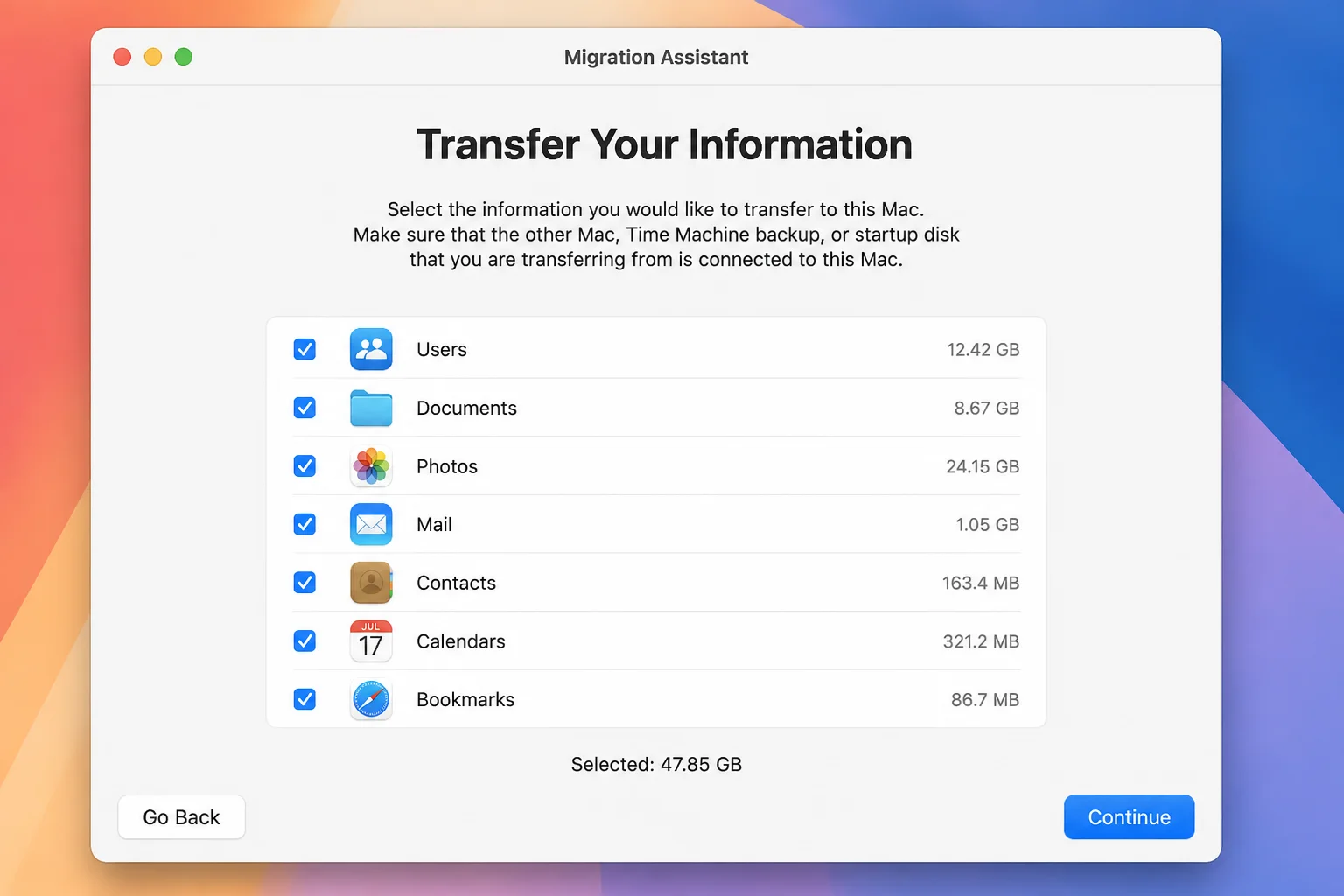Uncheck the Documents checkbox
Viewport: 1344px width, 896px height.
(x=304, y=408)
